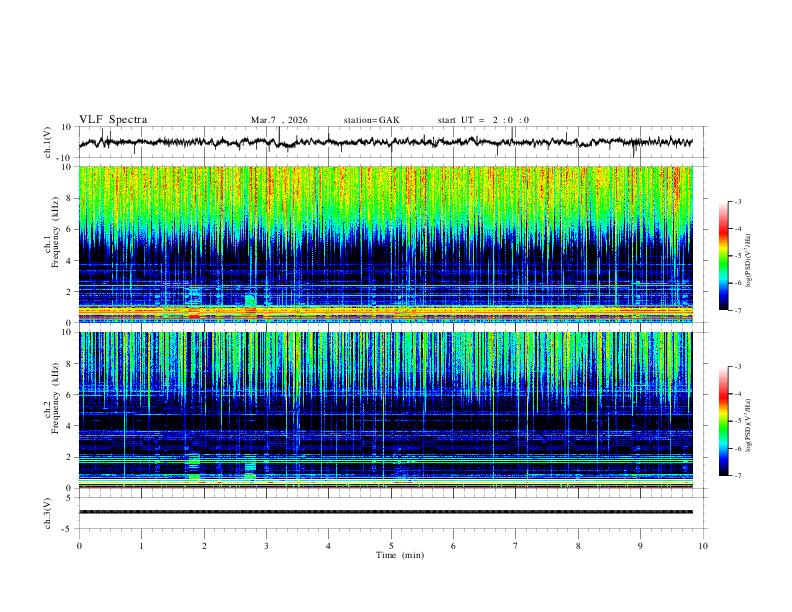Click the 'ch.3(V)' axis label
This screenshot has width=792, height=612.
point(48,513)
